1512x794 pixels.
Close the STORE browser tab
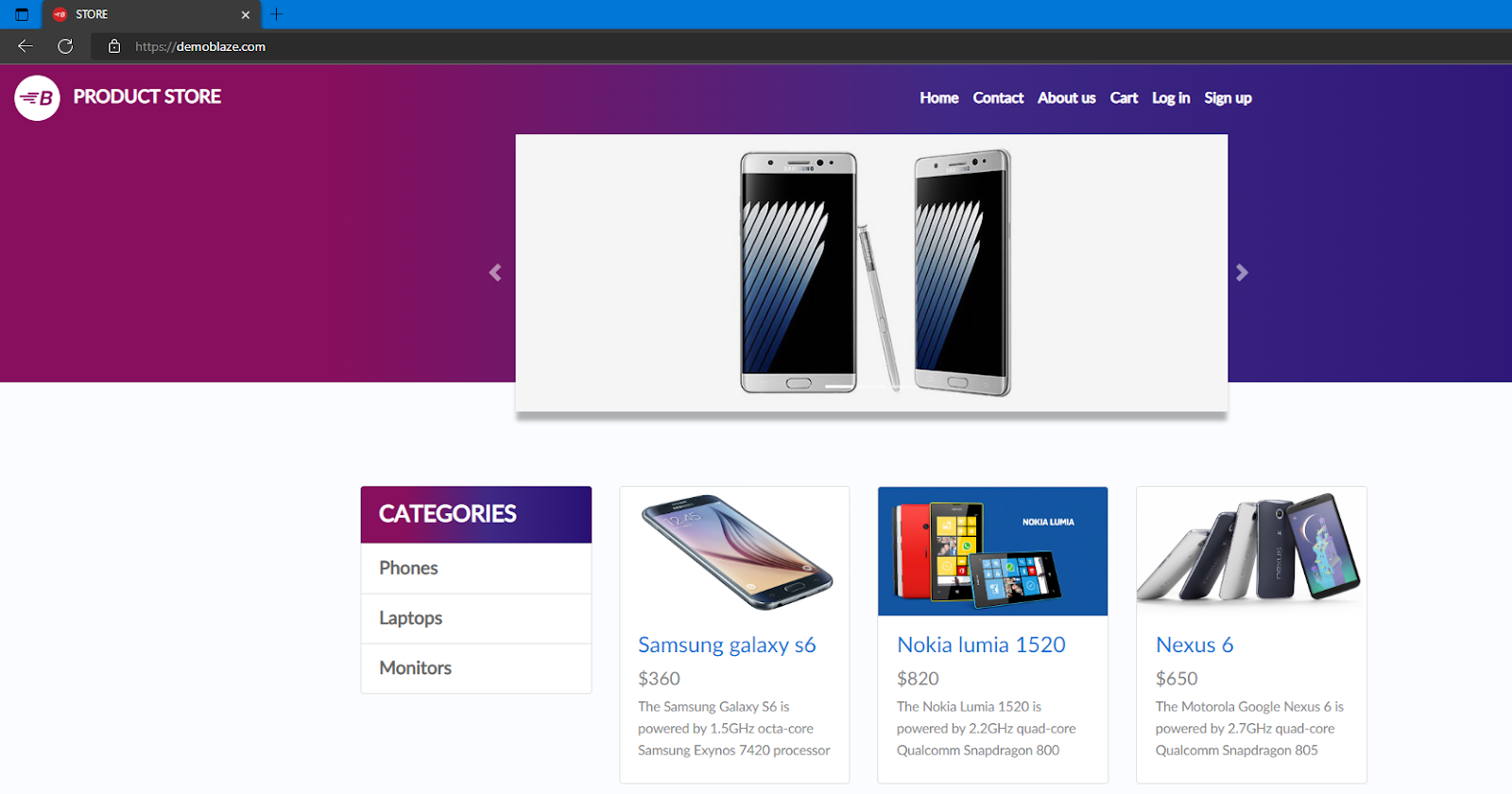[246, 15]
